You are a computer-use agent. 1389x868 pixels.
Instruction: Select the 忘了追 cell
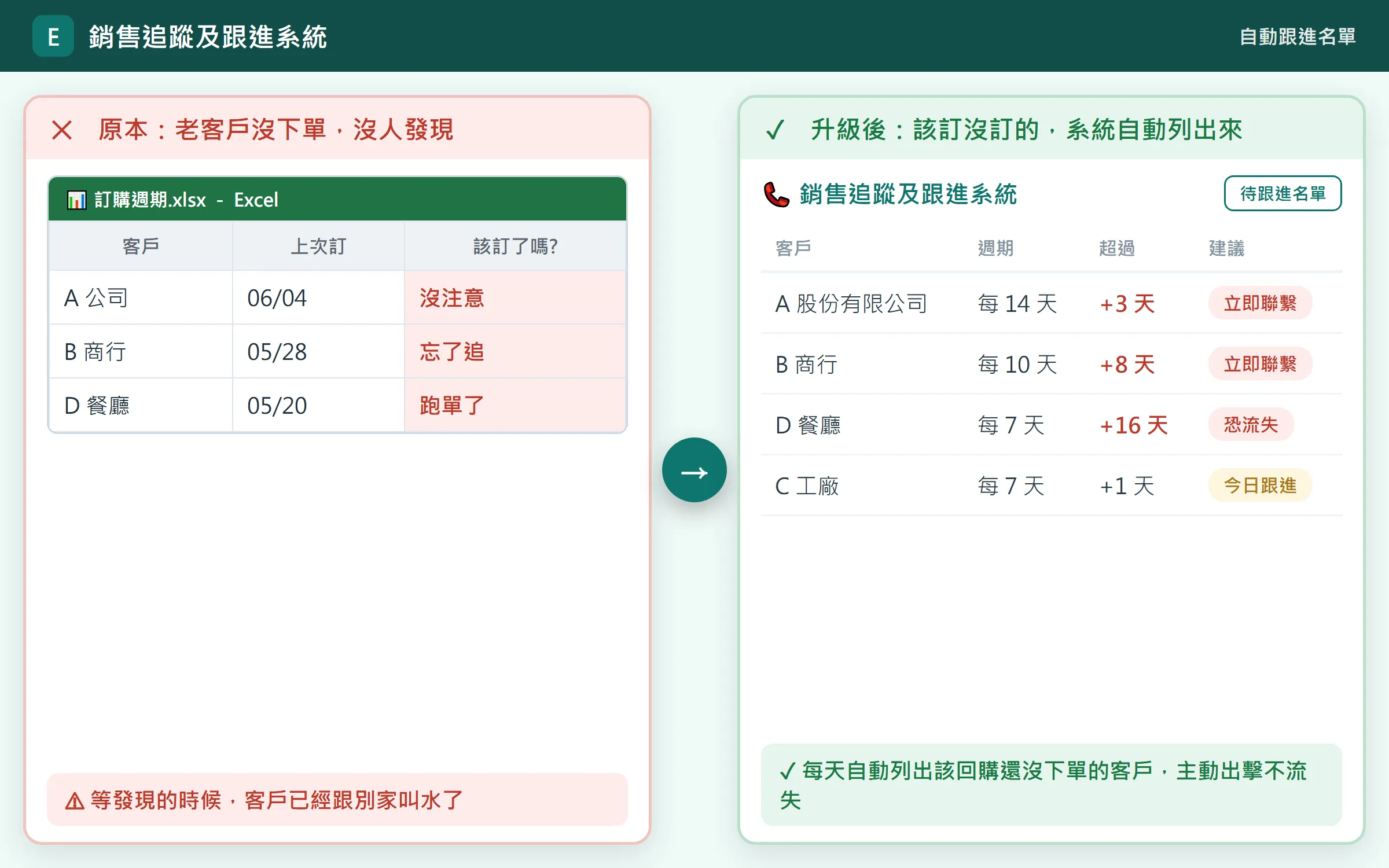tap(515, 351)
